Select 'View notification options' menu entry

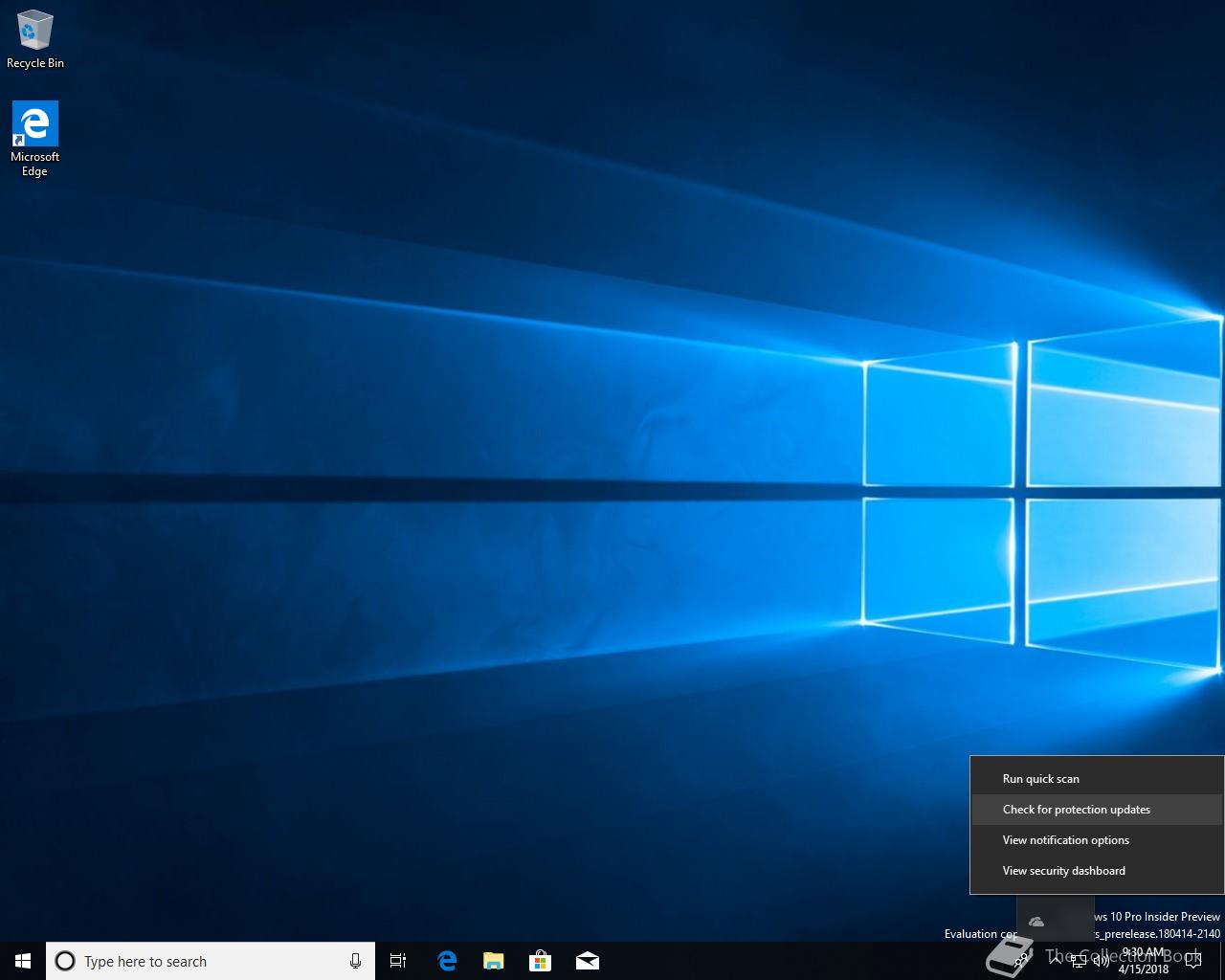1065,840
